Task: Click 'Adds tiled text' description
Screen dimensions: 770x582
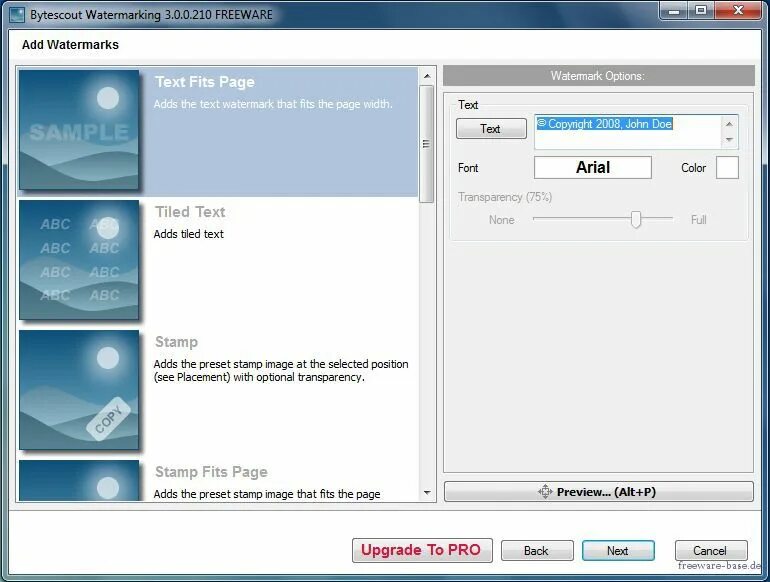Action: pos(189,234)
